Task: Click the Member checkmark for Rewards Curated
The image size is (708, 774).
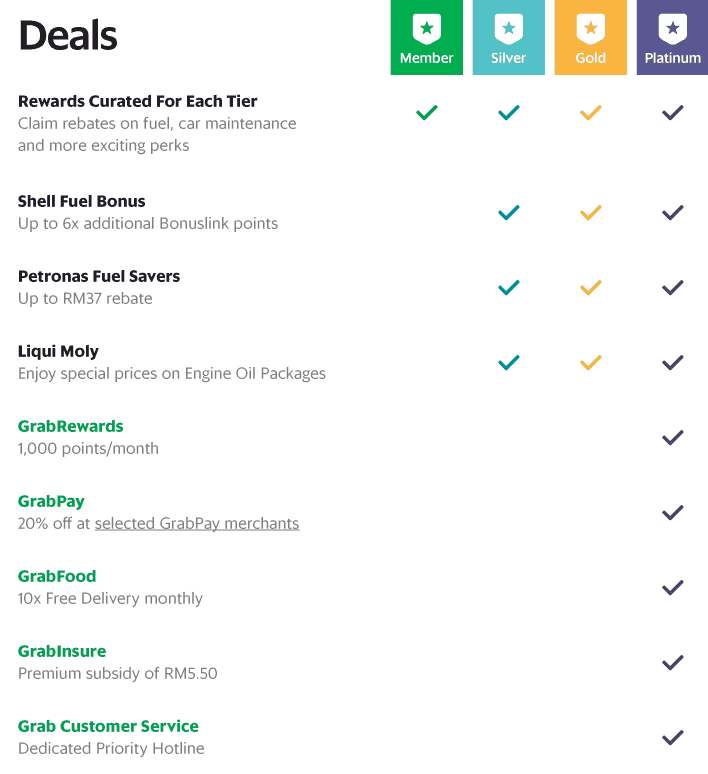Action: click(x=427, y=113)
